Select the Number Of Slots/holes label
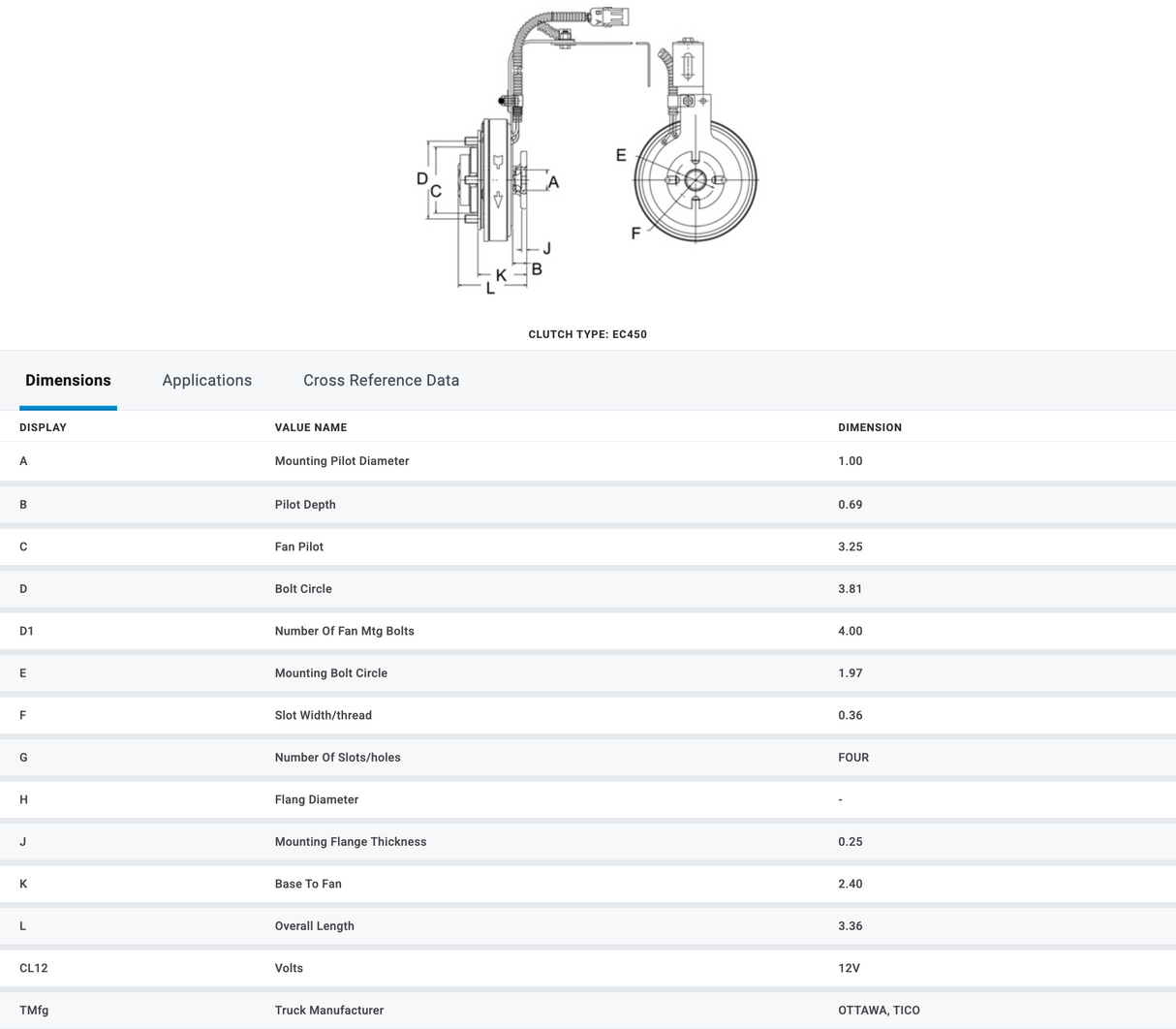The height and width of the screenshot is (1029, 1176). click(x=338, y=758)
